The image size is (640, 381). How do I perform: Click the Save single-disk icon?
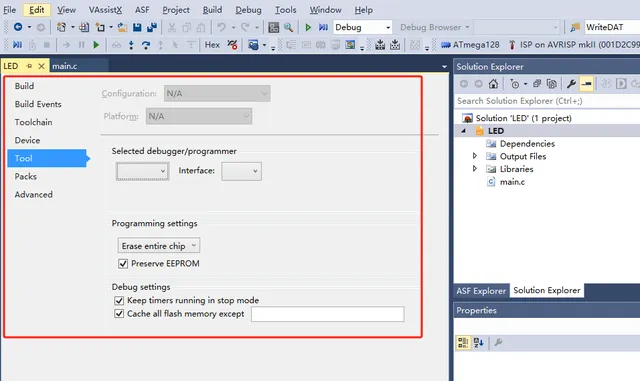click(x=137, y=27)
